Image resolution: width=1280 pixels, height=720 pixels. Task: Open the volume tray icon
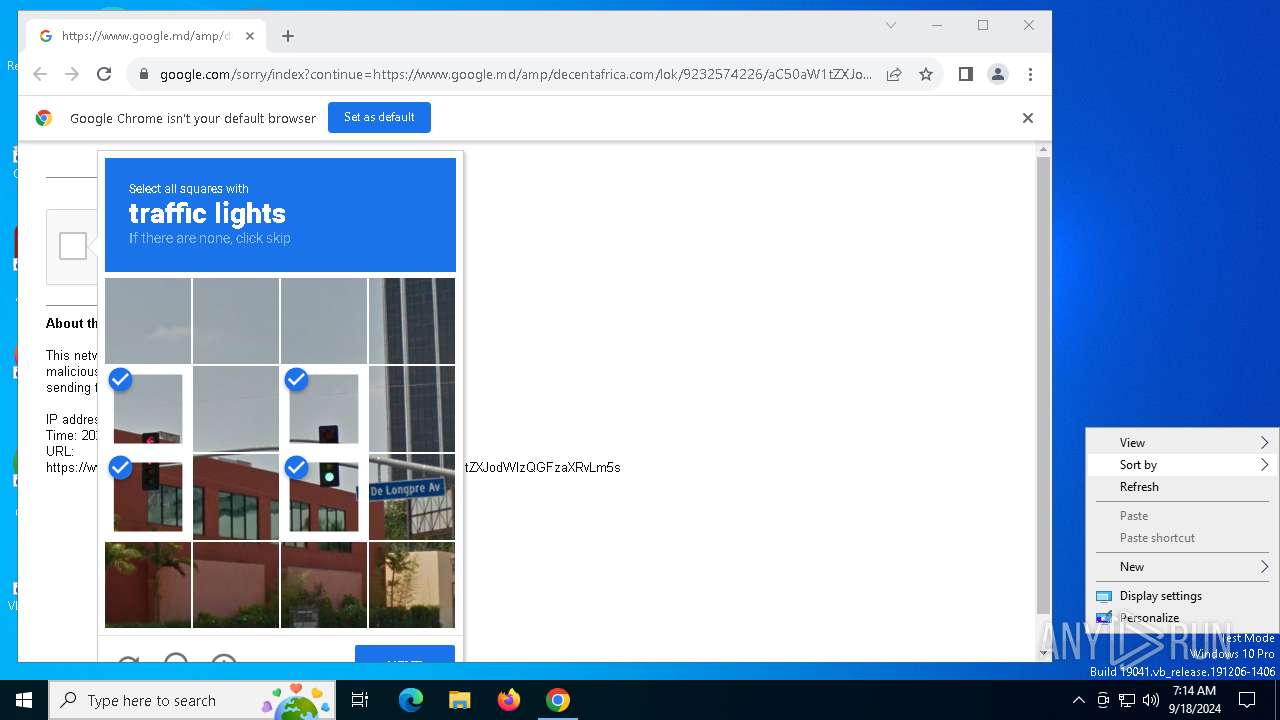1151,700
